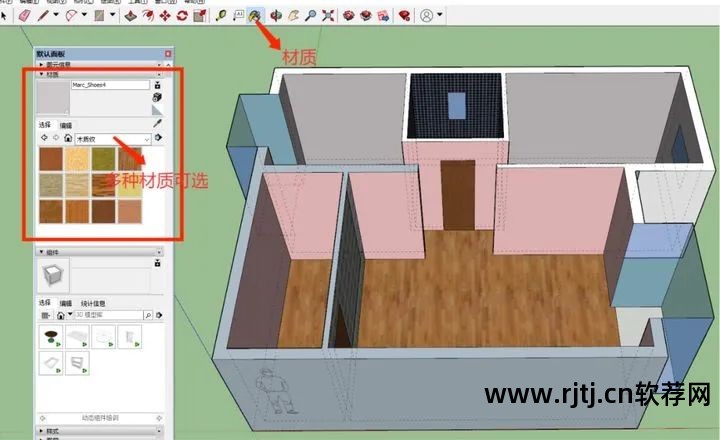This screenshot has width=720, height=440.
Task: Select the Offset tool
Action: (148, 16)
